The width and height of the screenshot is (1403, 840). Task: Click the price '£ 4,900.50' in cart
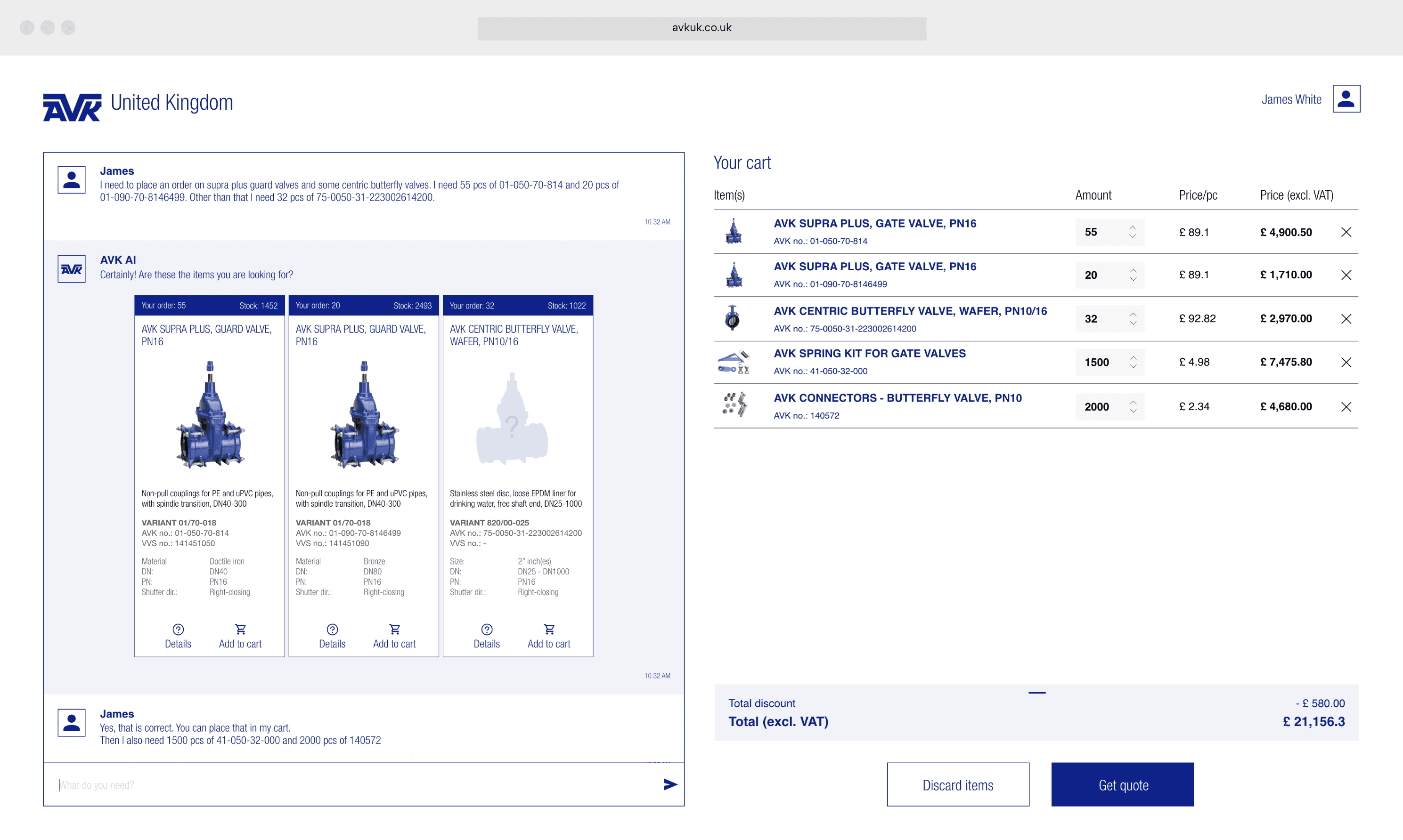point(1286,232)
